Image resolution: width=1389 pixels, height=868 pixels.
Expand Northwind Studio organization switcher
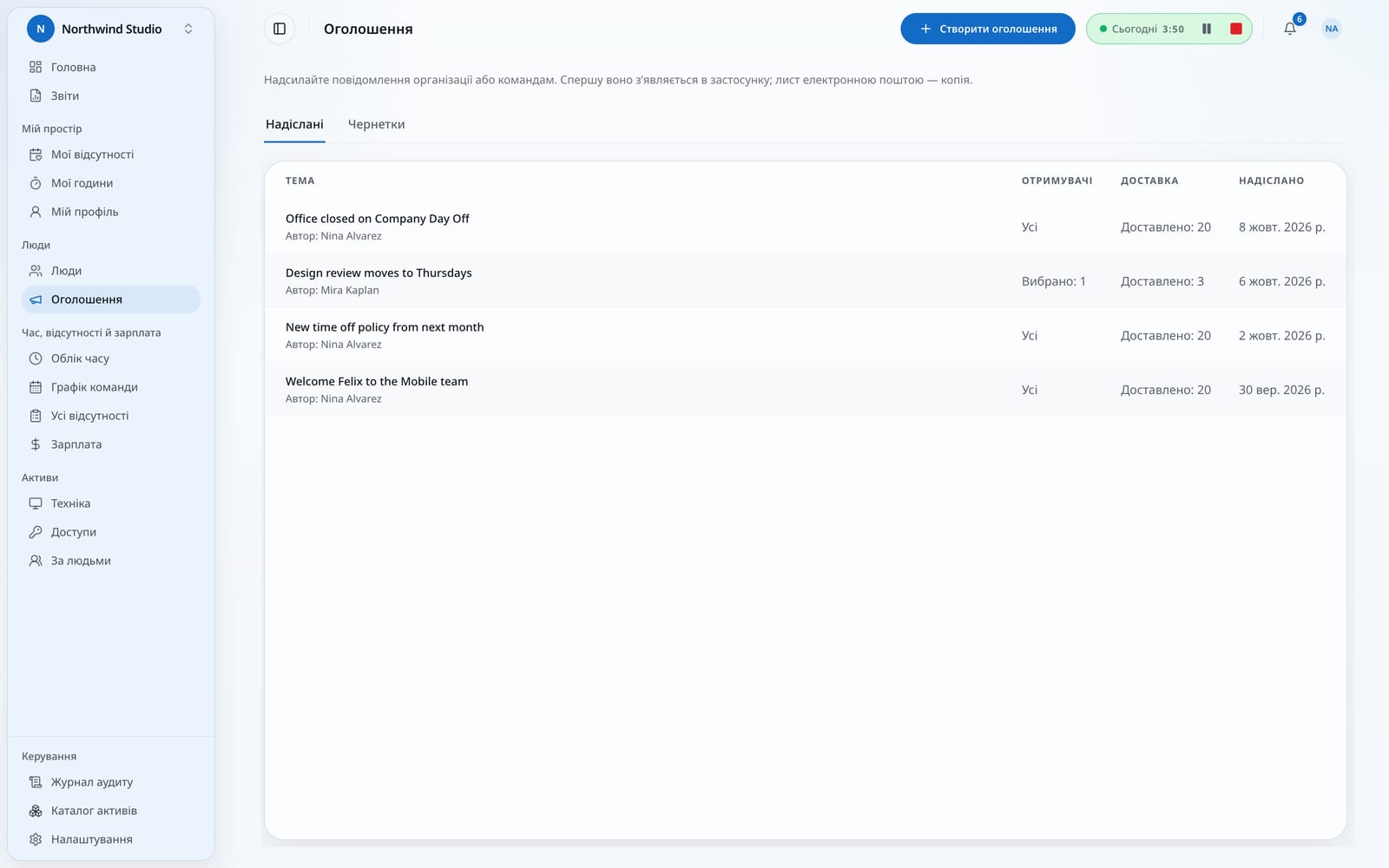(111, 29)
